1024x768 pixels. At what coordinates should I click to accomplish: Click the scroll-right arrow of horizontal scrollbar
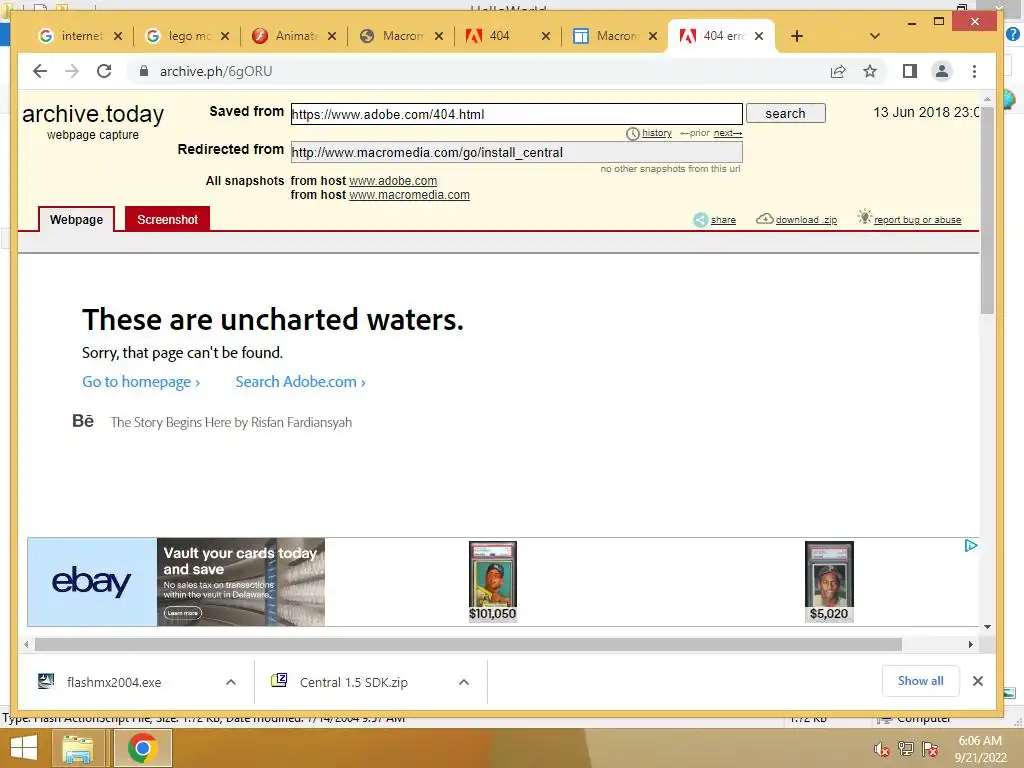click(970, 645)
